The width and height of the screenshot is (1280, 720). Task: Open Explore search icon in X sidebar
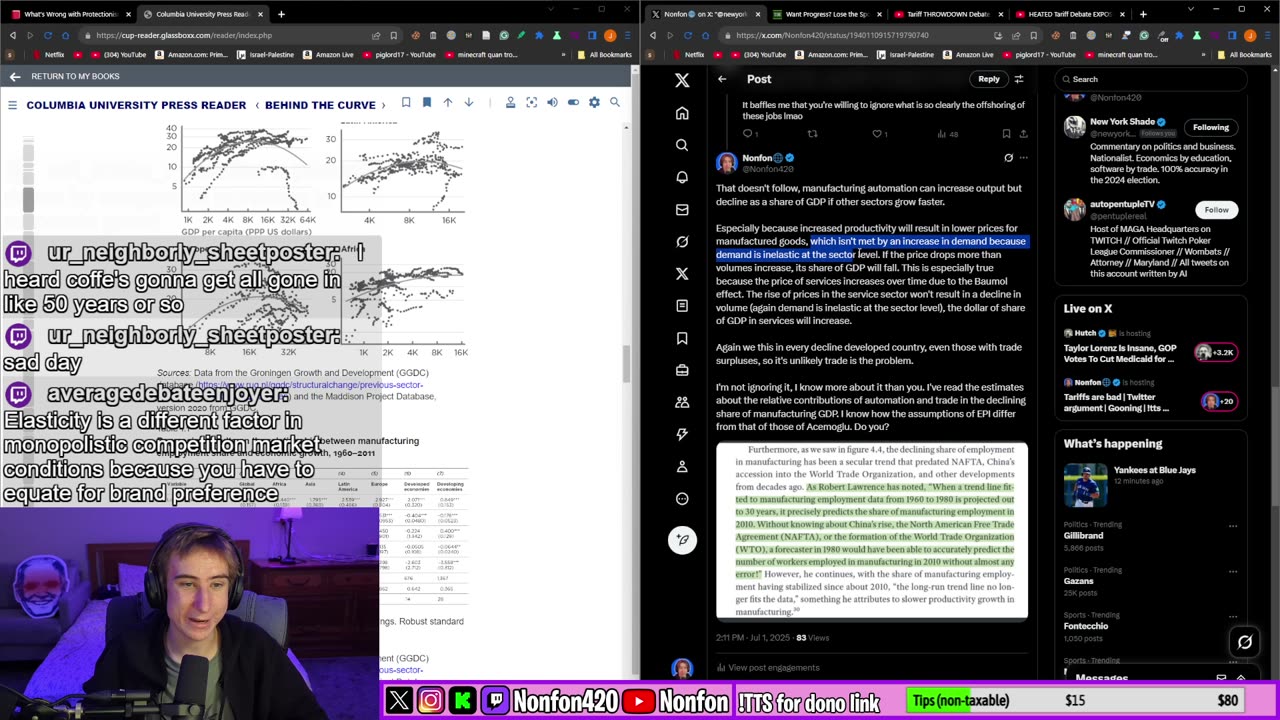[682, 145]
